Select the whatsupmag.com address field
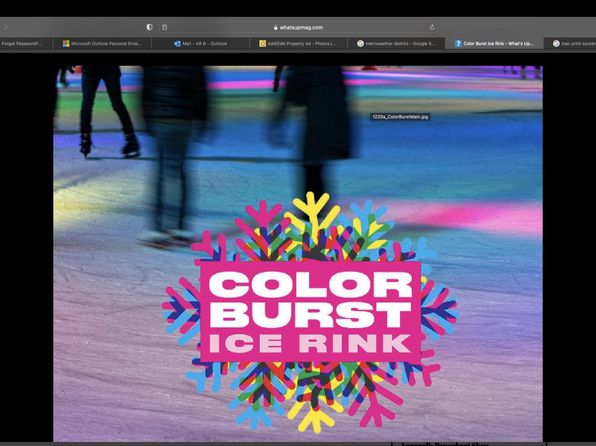Image resolution: width=596 pixels, height=446 pixels. (x=298, y=27)
